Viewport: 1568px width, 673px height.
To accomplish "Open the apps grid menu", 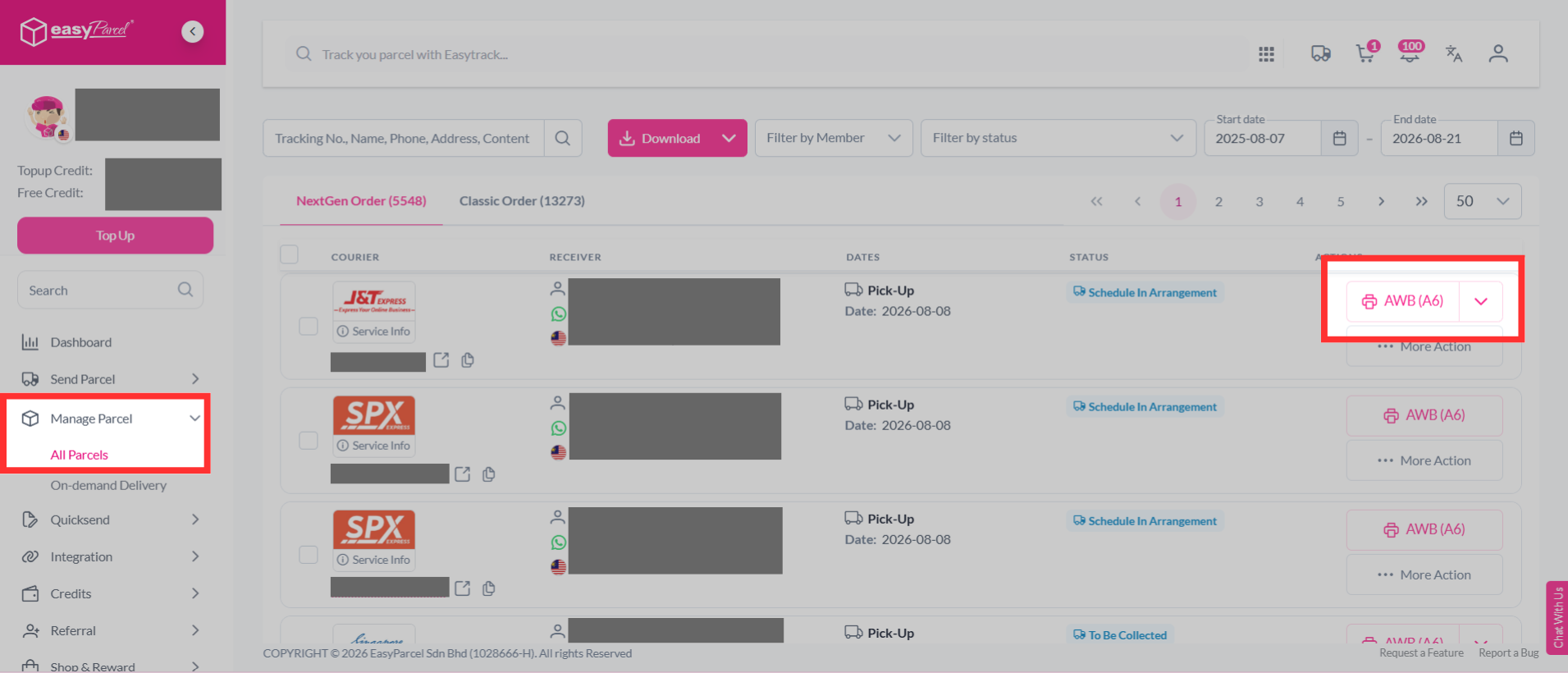I will coord(1266,54).
